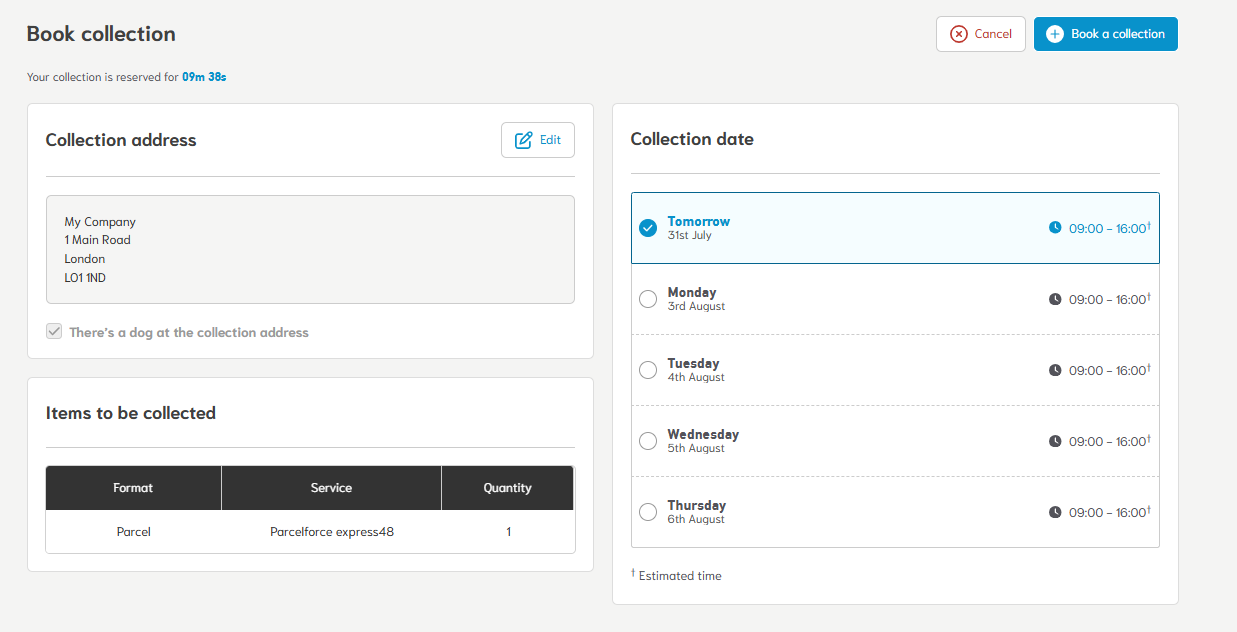Click the pencil icon on the Edit button

click(x=523, y=140)
